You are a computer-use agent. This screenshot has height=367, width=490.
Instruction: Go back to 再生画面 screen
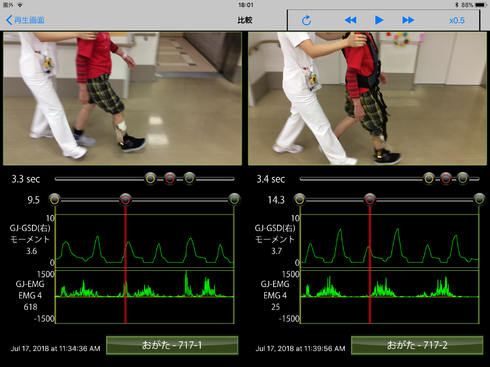coord(25,20)
